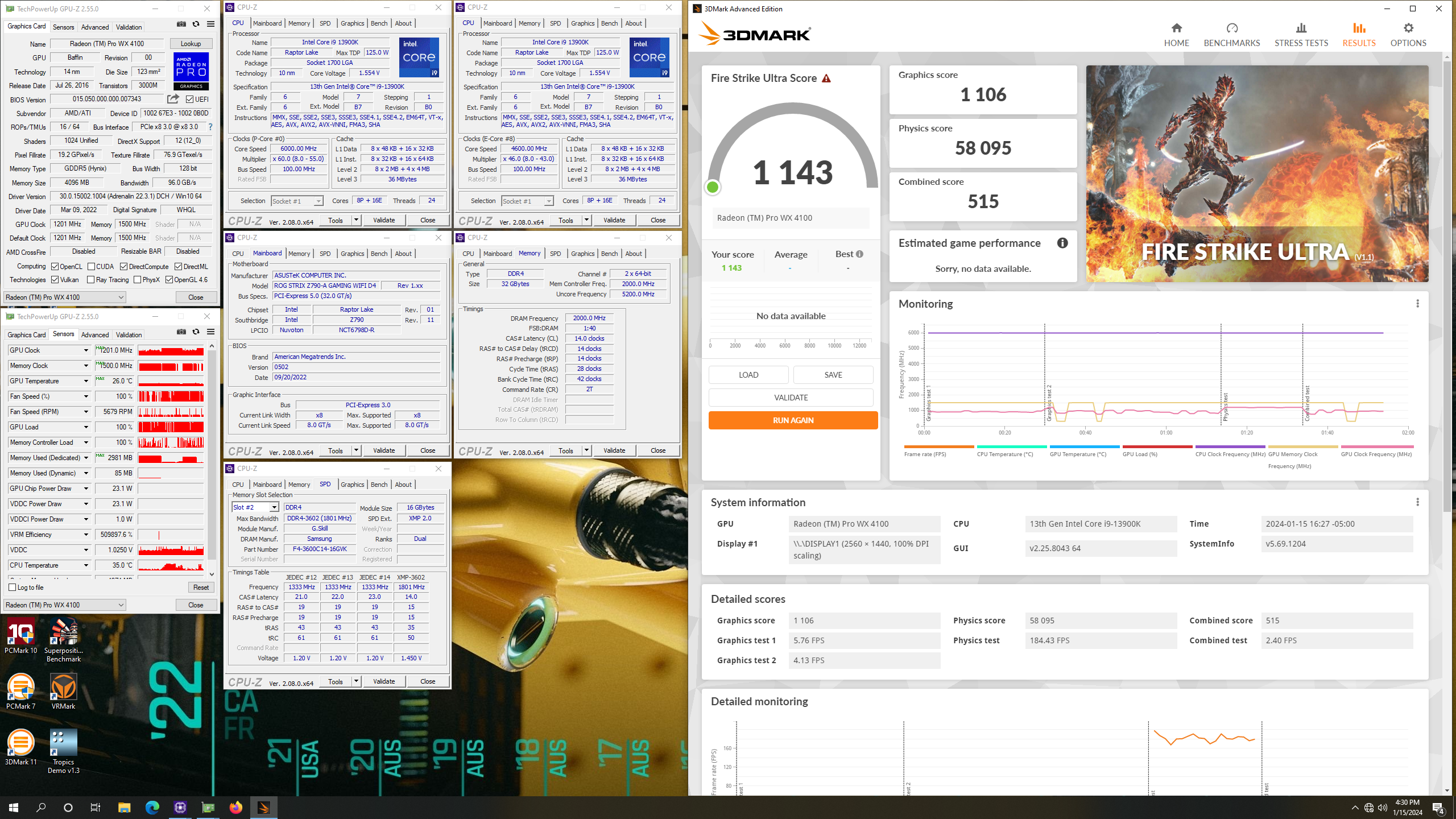
Task: Toggle the Ray Tracing checkbox
Action: pos(91,279)
